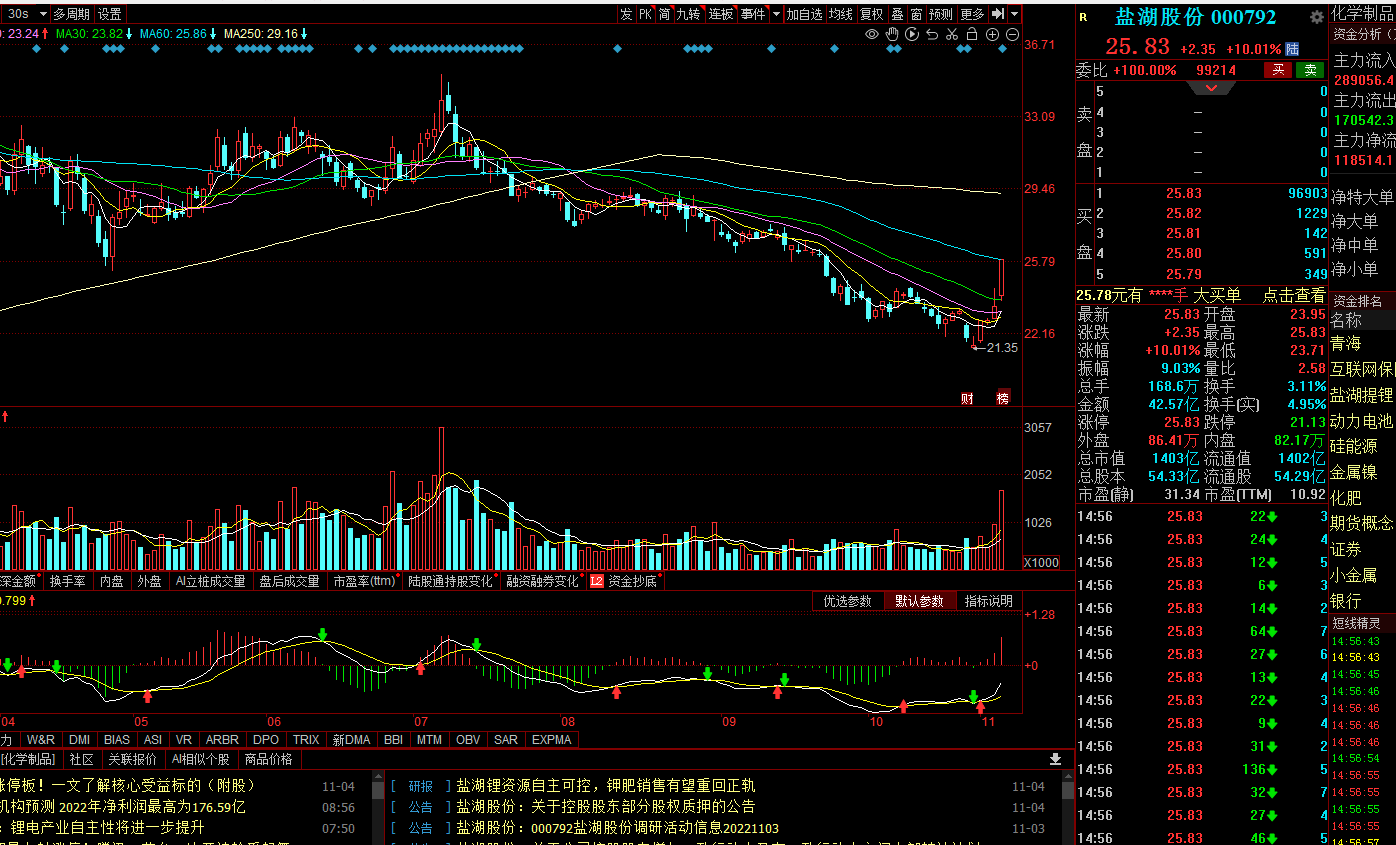Open 多周期 multi-period view
The image size is (1396, 845).
[x=71, y=14]
